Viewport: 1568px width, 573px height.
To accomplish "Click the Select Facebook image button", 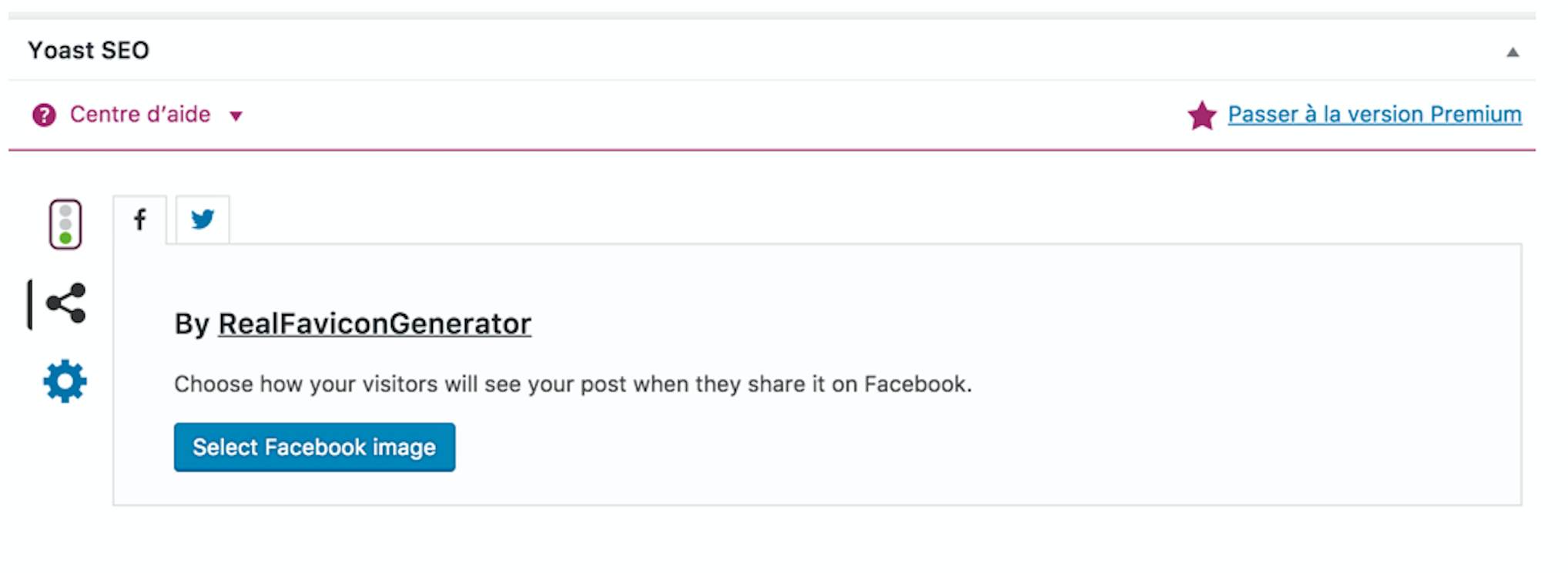I will (314, 447).
